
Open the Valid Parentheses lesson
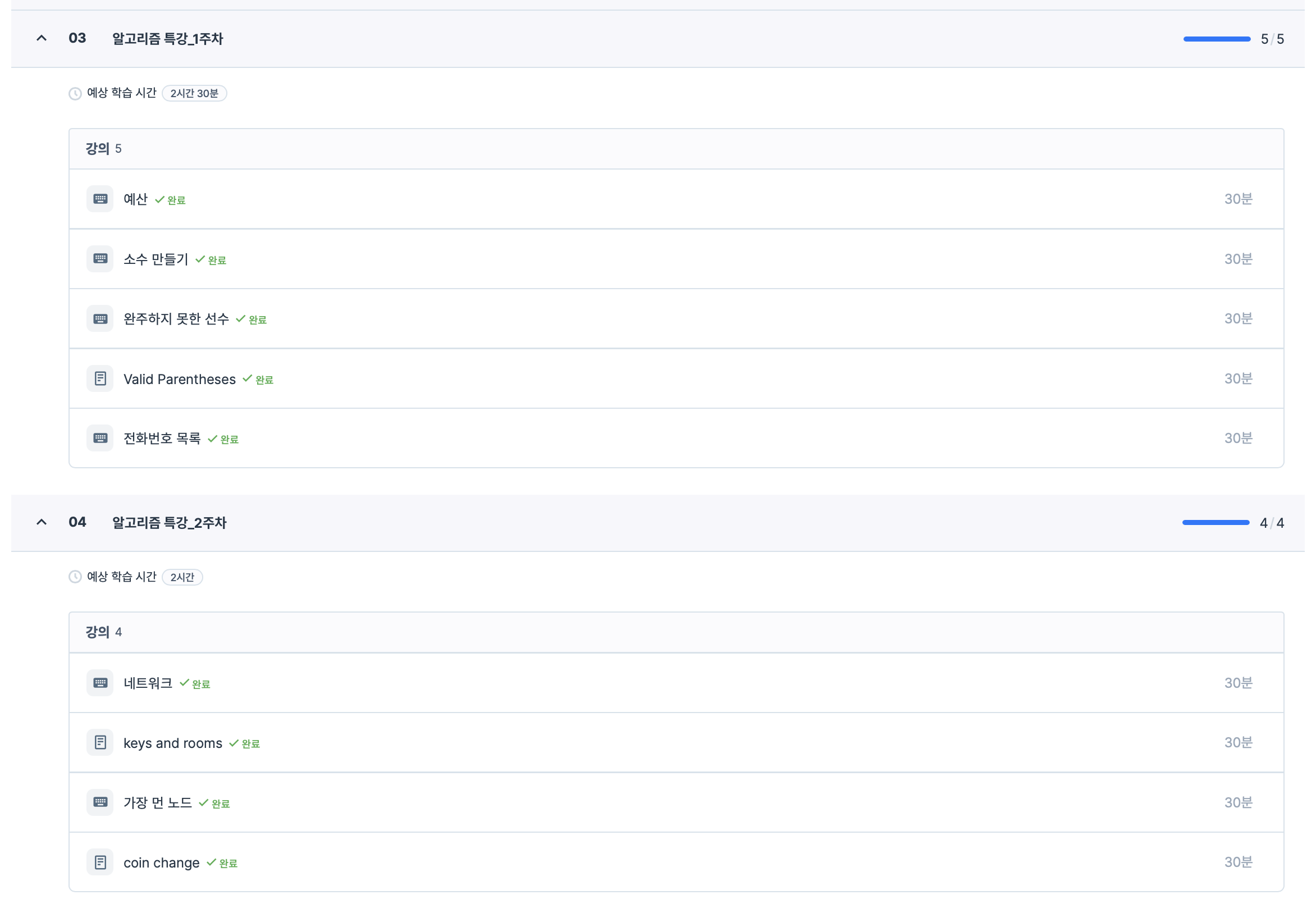179,379
